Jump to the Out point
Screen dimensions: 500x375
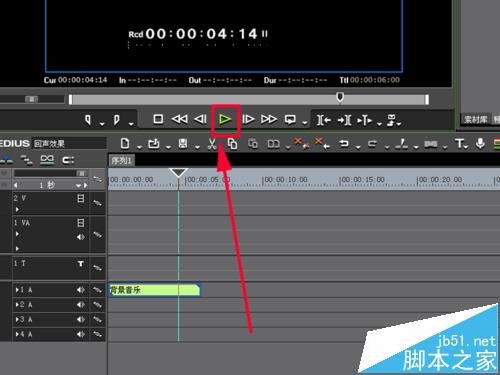coord(344,120)
